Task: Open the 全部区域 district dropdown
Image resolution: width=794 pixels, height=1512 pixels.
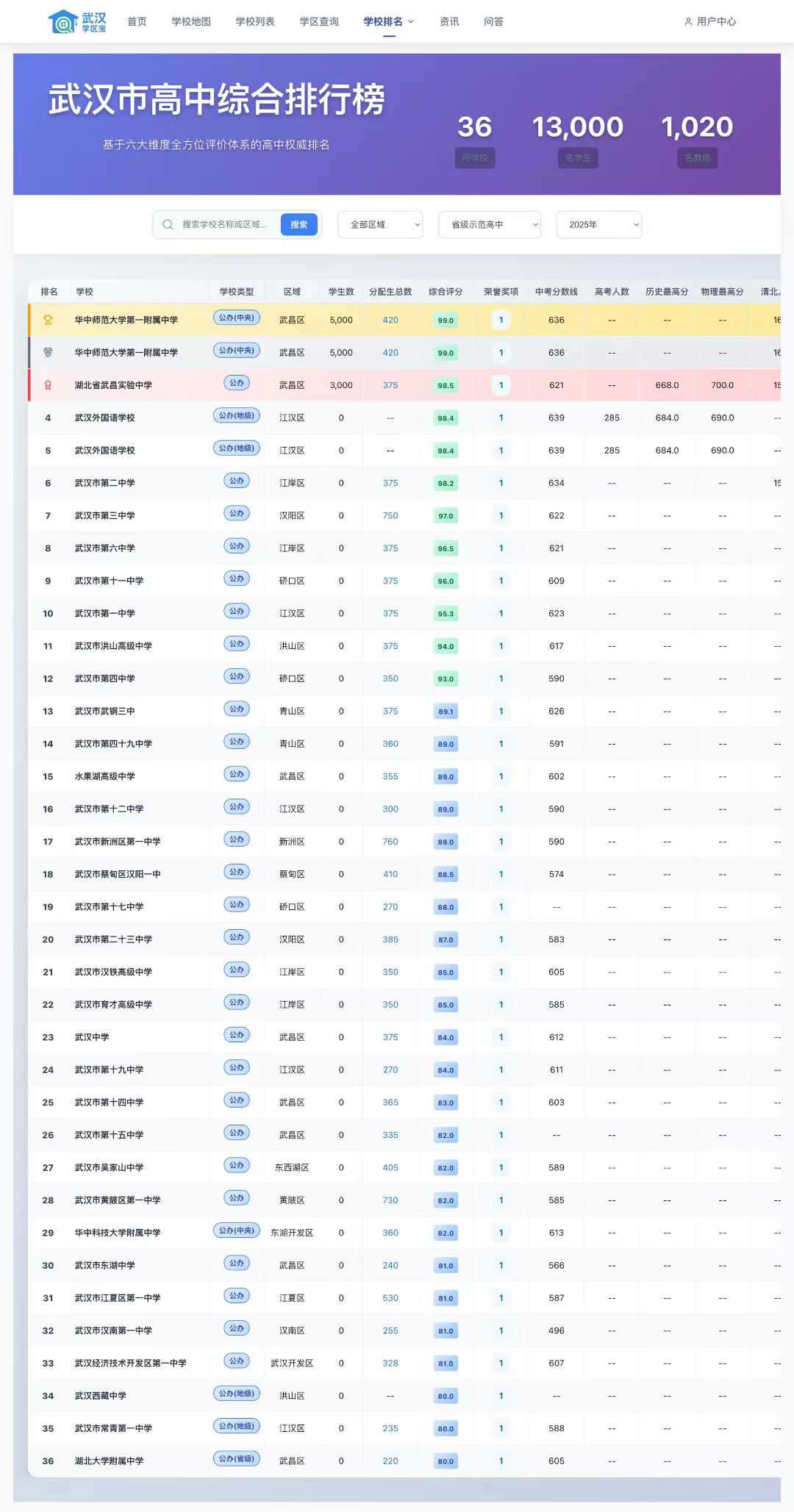Action: click(x=380, y=225)
